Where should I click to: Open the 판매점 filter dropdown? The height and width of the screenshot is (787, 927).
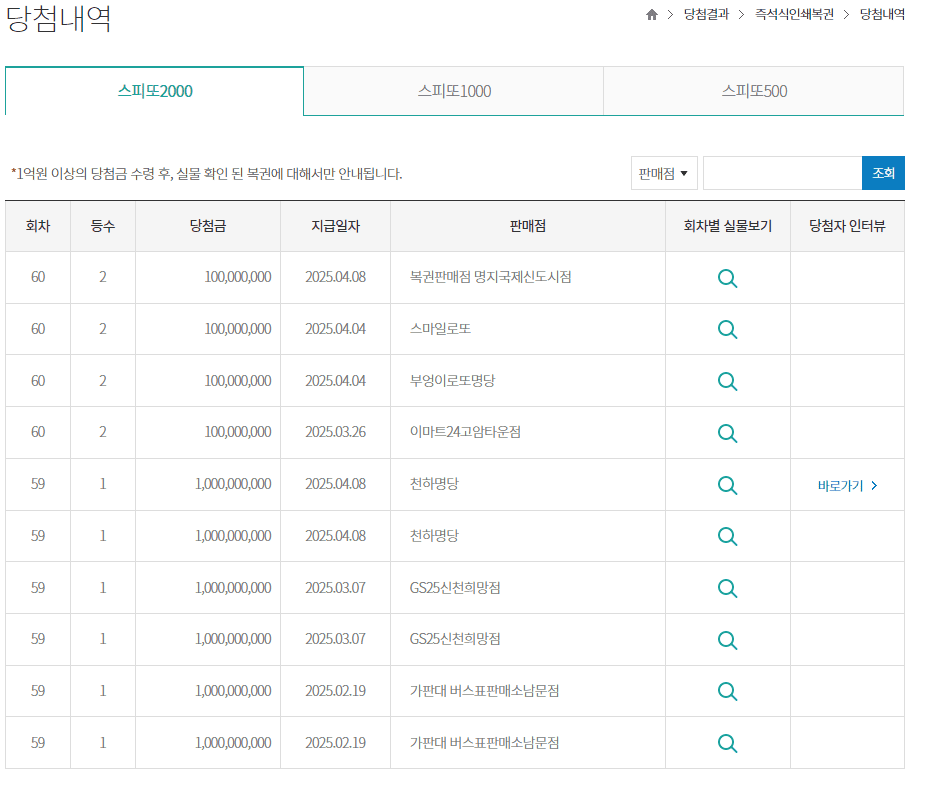coord(664,172)
